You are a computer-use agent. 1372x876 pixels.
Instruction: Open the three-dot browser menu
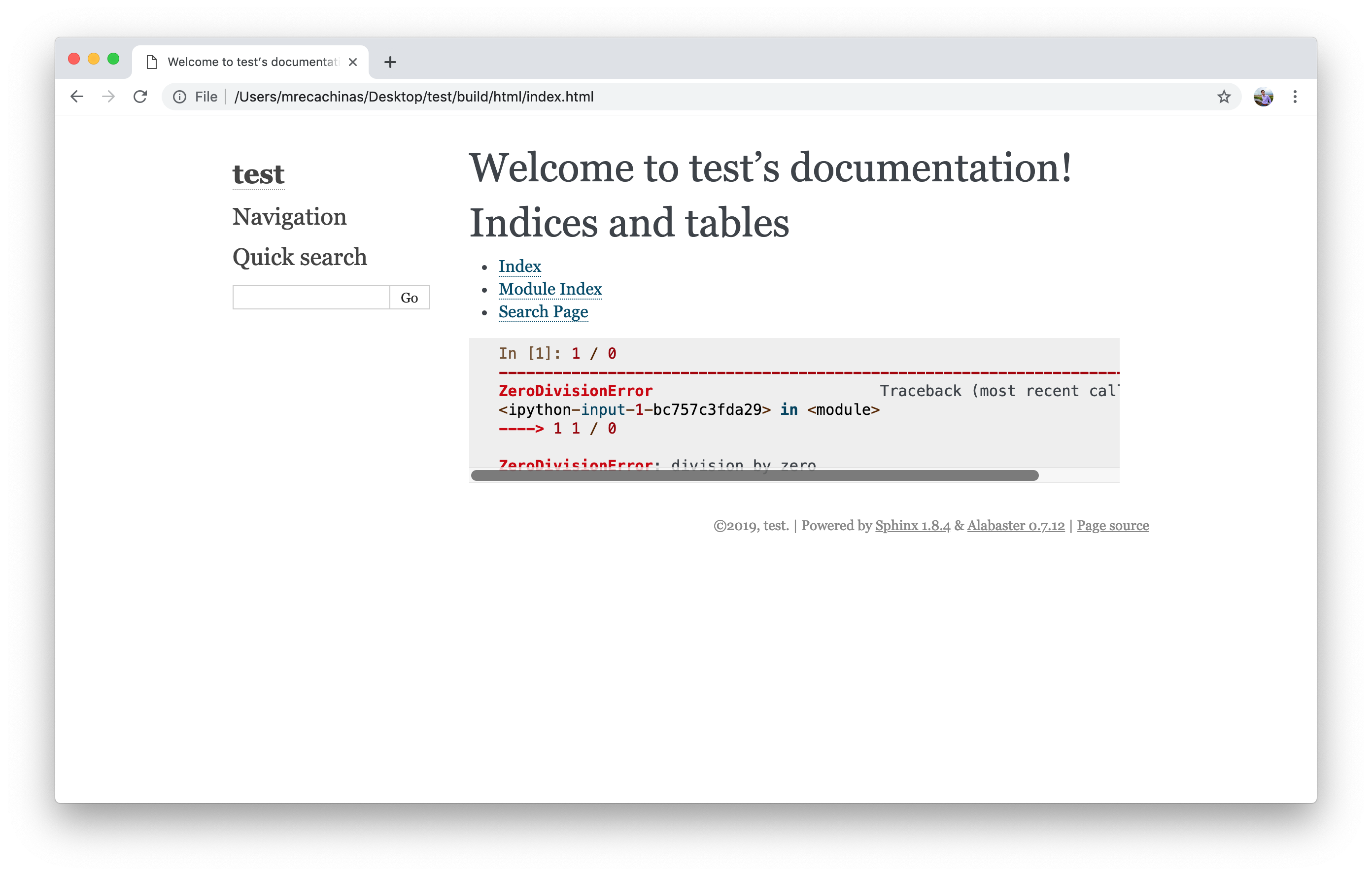pyautogui.click(x=1295, y=96)
